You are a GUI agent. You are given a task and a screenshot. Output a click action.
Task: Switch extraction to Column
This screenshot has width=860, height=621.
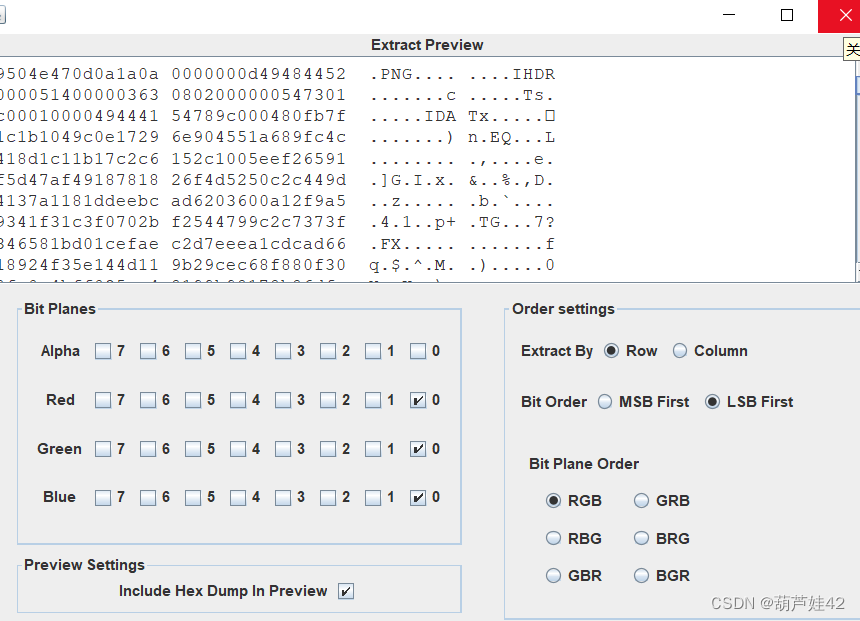[680, 351]
